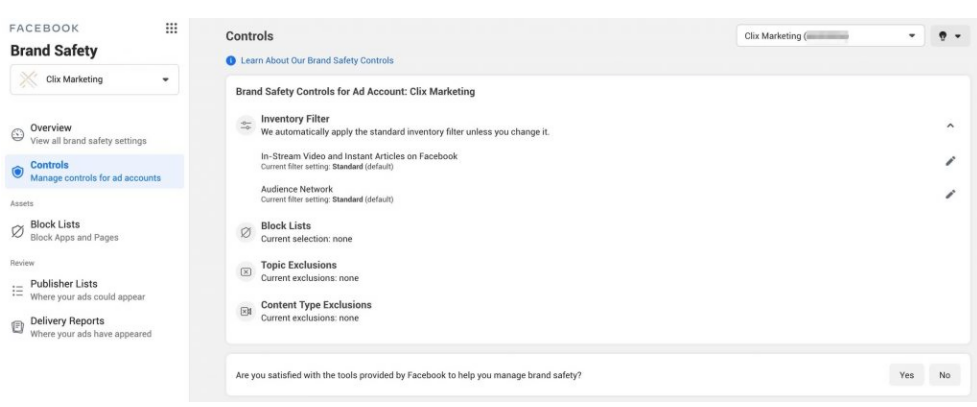
Task: Click the Delivery Reports newspaper icon
Action: pyautogui.click(x=17, y=327)
